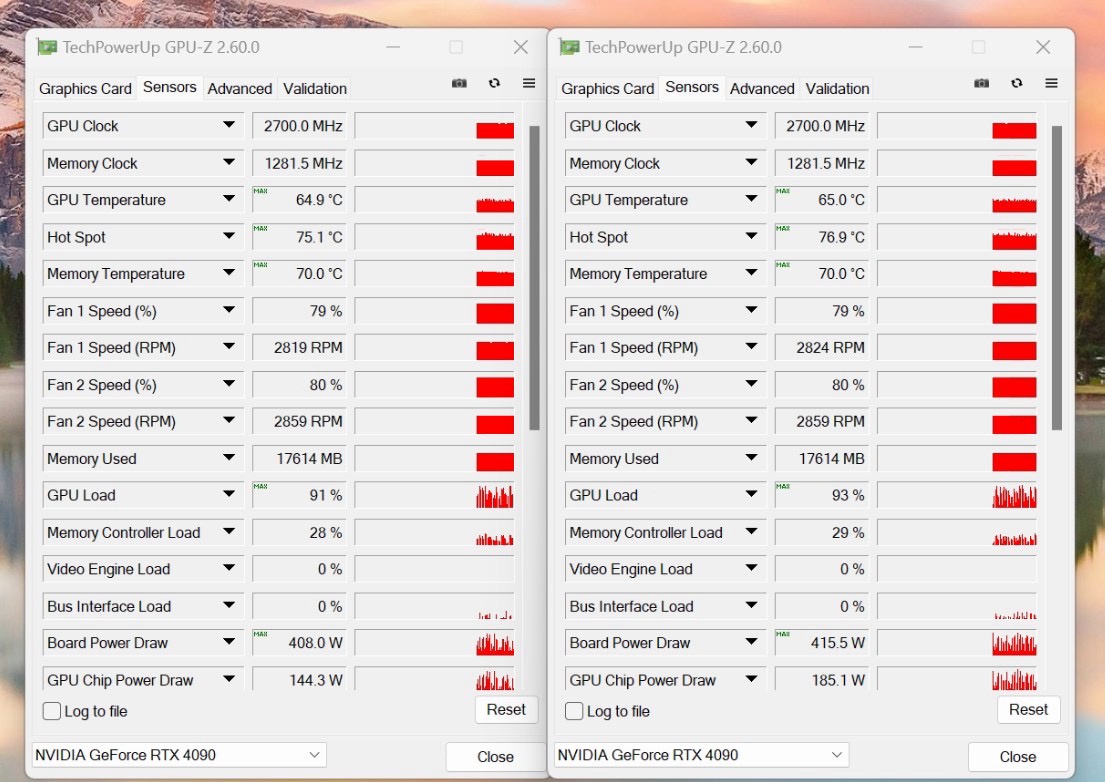The height and width of the screenshot is (782, 1105).
Task: Click the screenshot camera icon in left GPU-Z window
Action: 459,84
